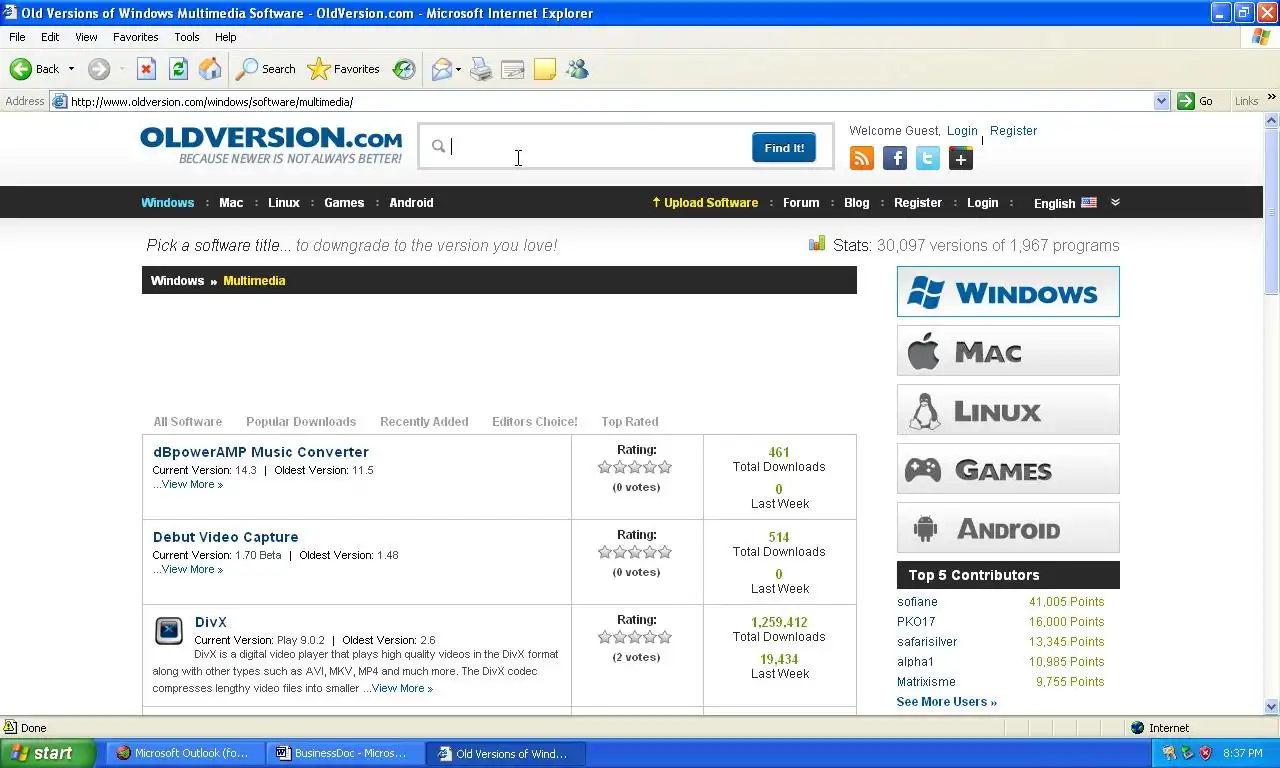Expand the Links toolbar chevron
Image resolution: width=1280 pixels, height=768 pixels.
[1272, 97]
